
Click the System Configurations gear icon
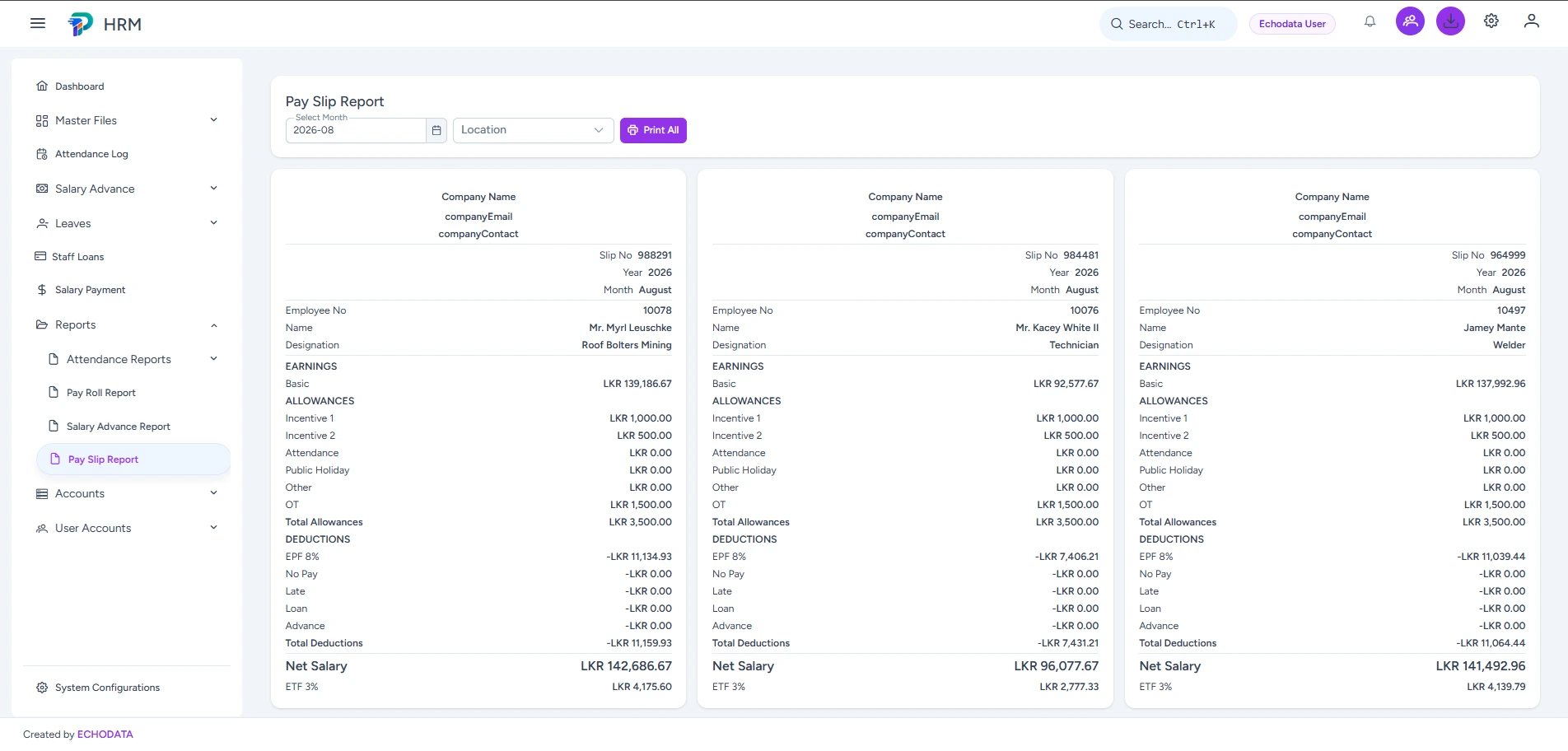point(42,687)
